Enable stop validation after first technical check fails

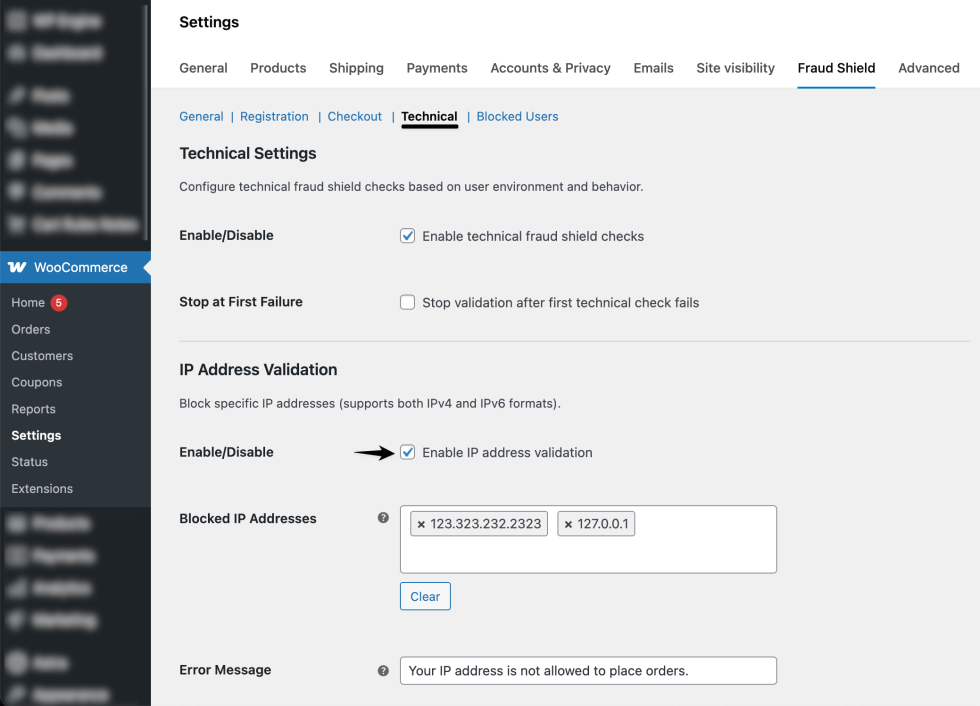tap(408, 302)
